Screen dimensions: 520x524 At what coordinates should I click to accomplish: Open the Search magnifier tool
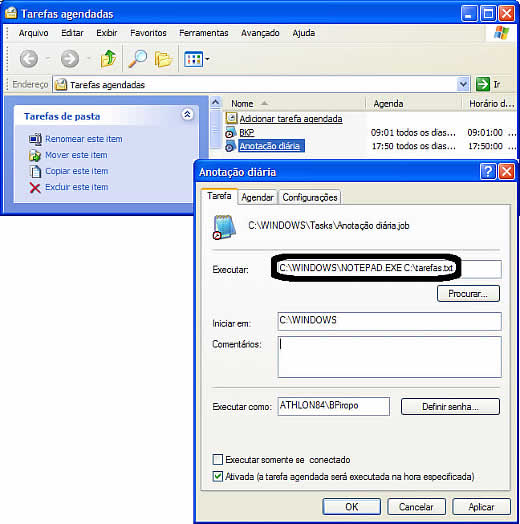pyautogui.click(x=137, y=59)
